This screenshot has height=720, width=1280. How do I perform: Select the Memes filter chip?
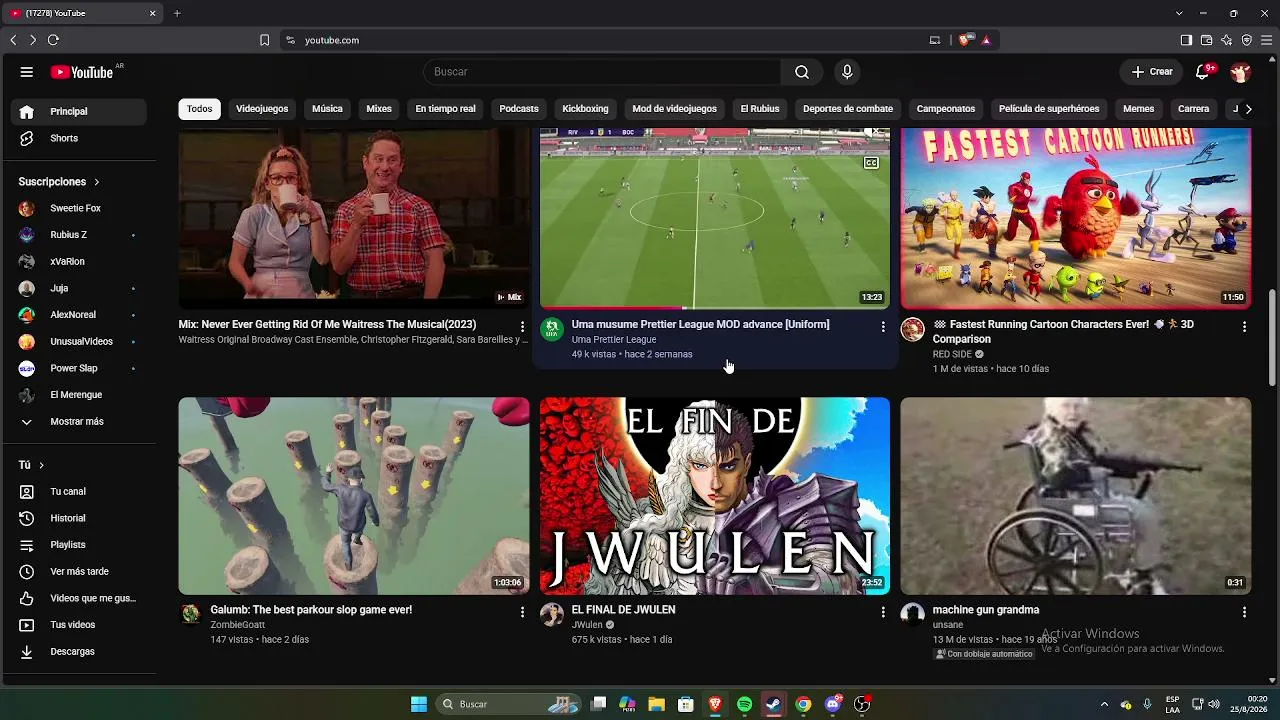[x=1138, y=109]
